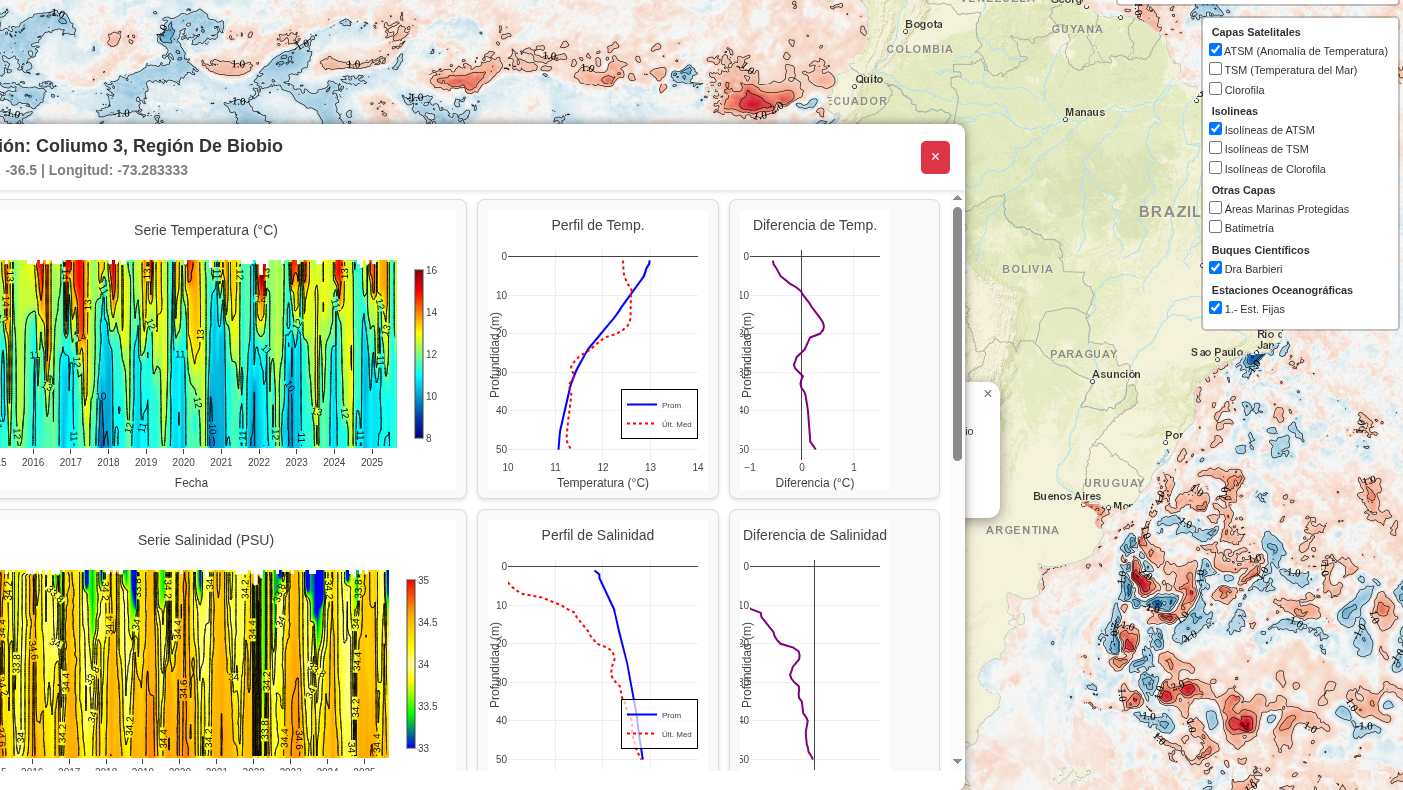Uncheck the Dra Barbieri vessel

(x=1215, y=268)
